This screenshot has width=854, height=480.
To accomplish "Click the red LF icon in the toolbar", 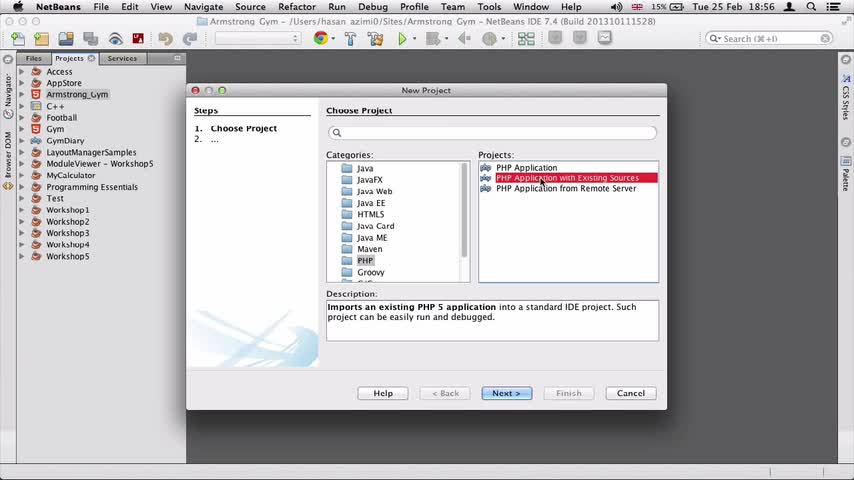I will click(x=138, y=39).
